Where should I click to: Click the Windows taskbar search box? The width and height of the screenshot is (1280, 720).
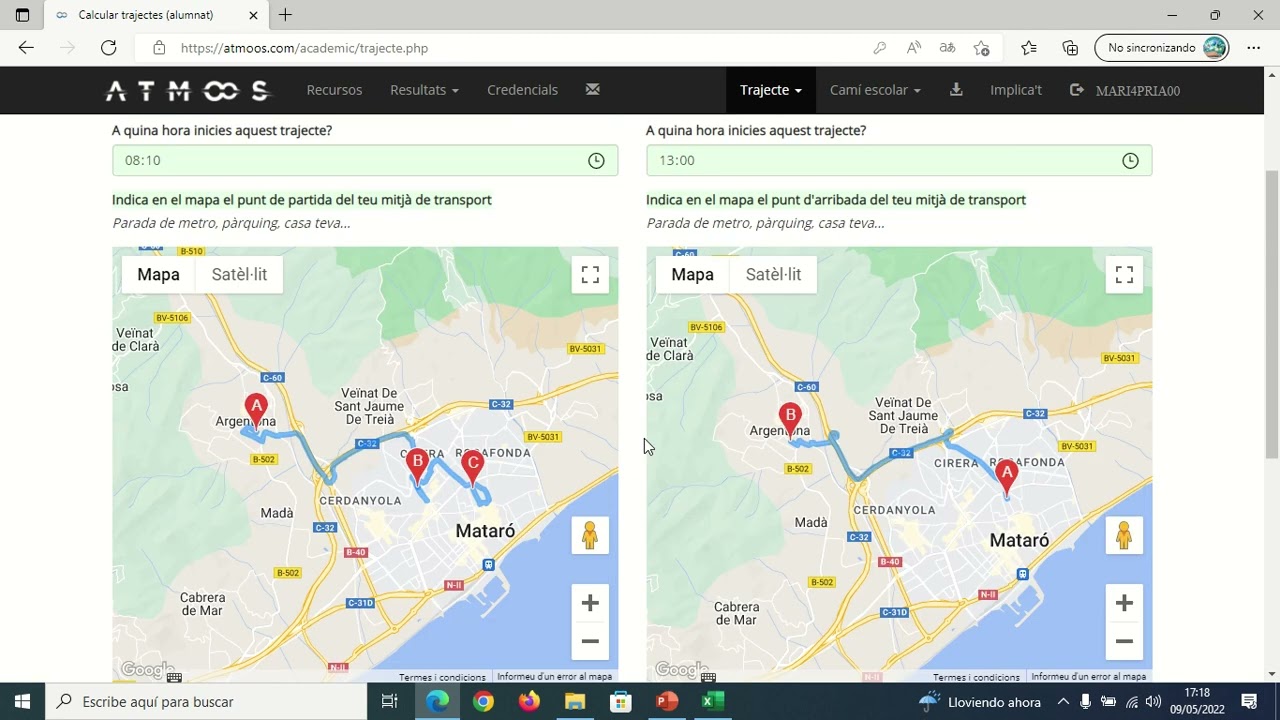pyautogui.click(x=206, y=701)
